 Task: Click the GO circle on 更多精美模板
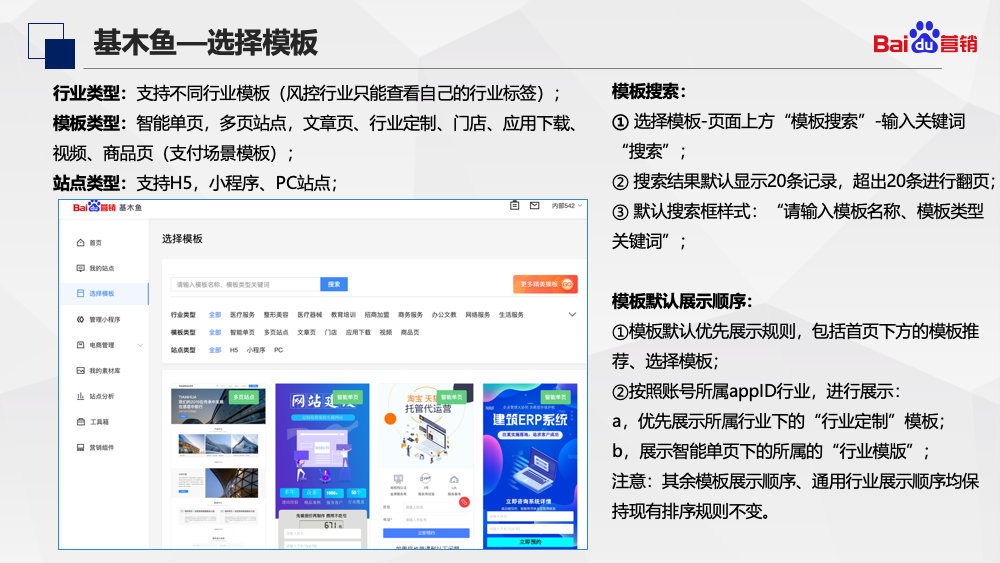pos(567,284)
